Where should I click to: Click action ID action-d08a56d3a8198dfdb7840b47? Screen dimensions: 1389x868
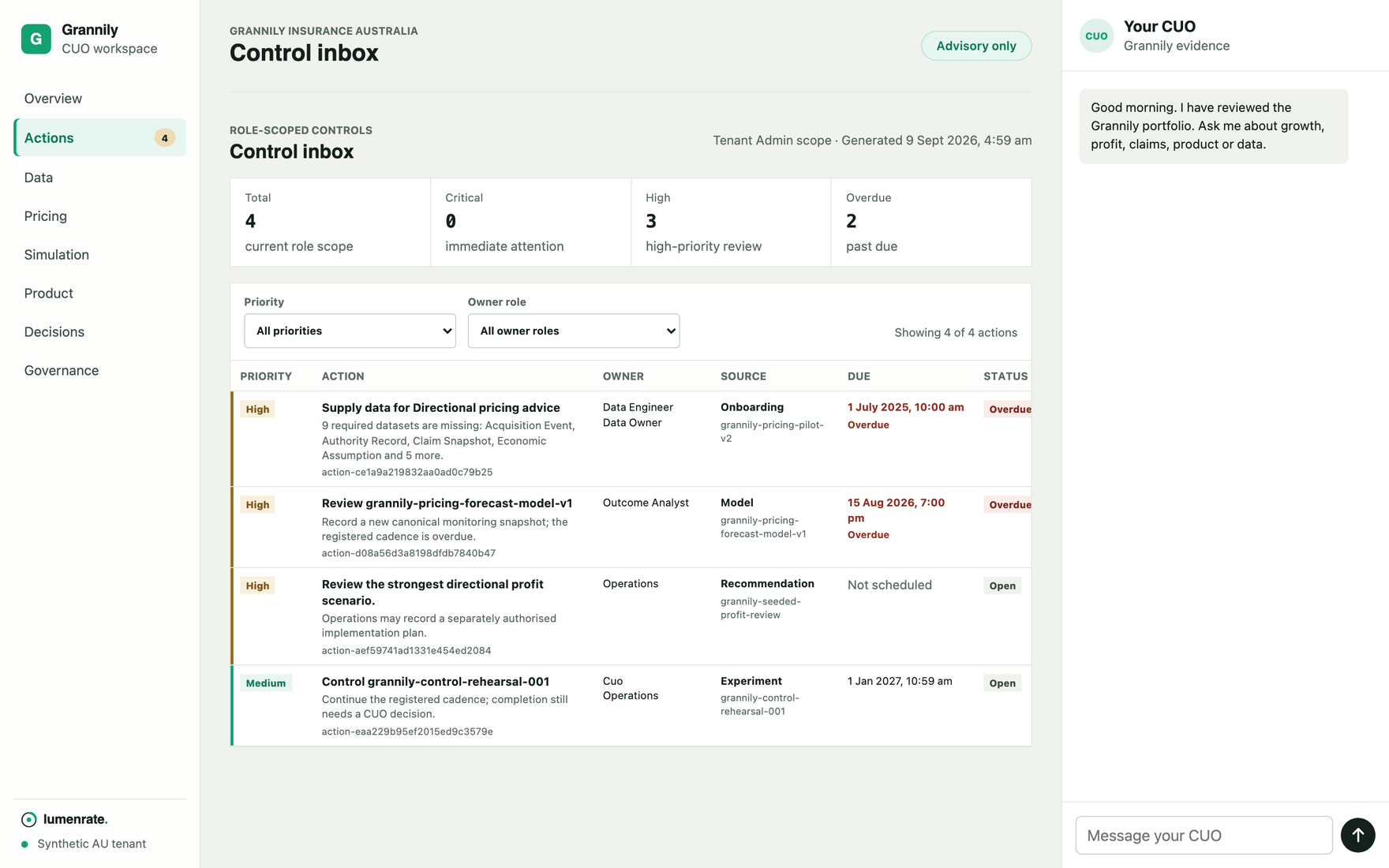(409, 554)
